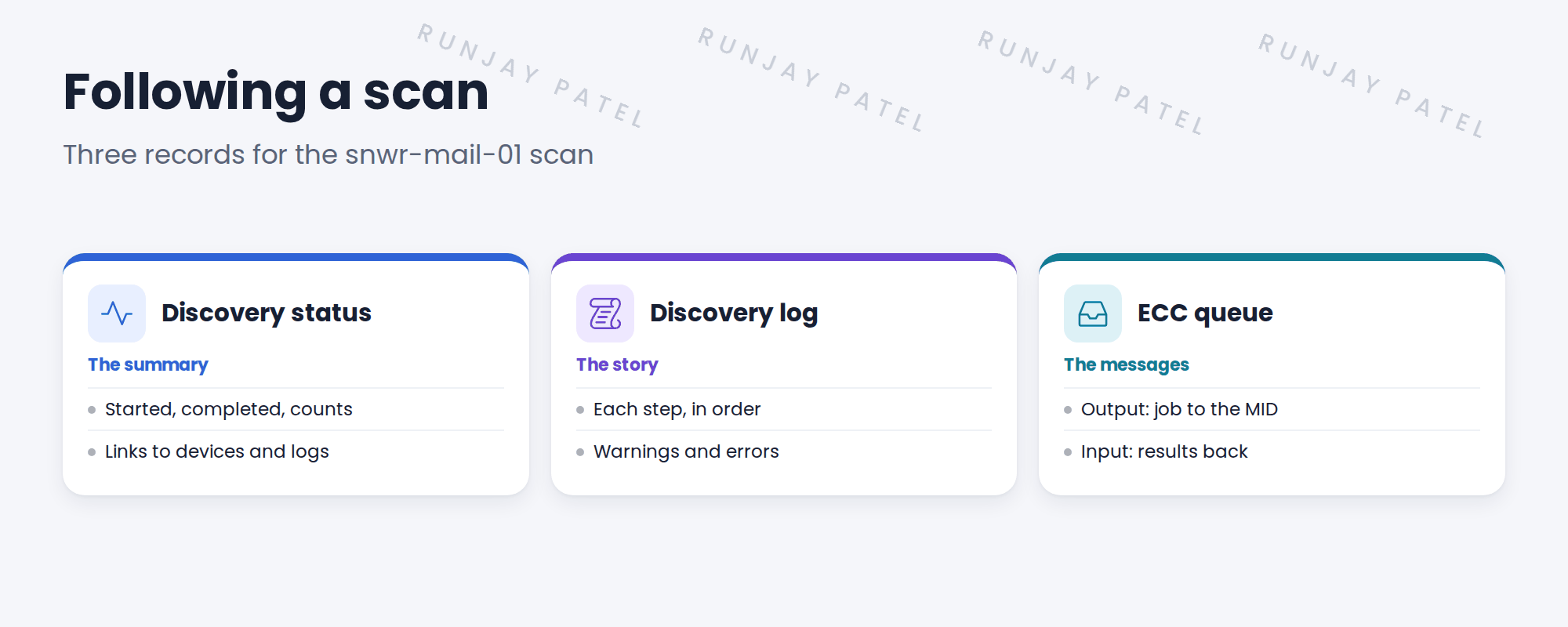Click the "Discovery log" card title
The height and width of the screenshot is (627, 1568).
pyautogui.click(x=734, y=313)
